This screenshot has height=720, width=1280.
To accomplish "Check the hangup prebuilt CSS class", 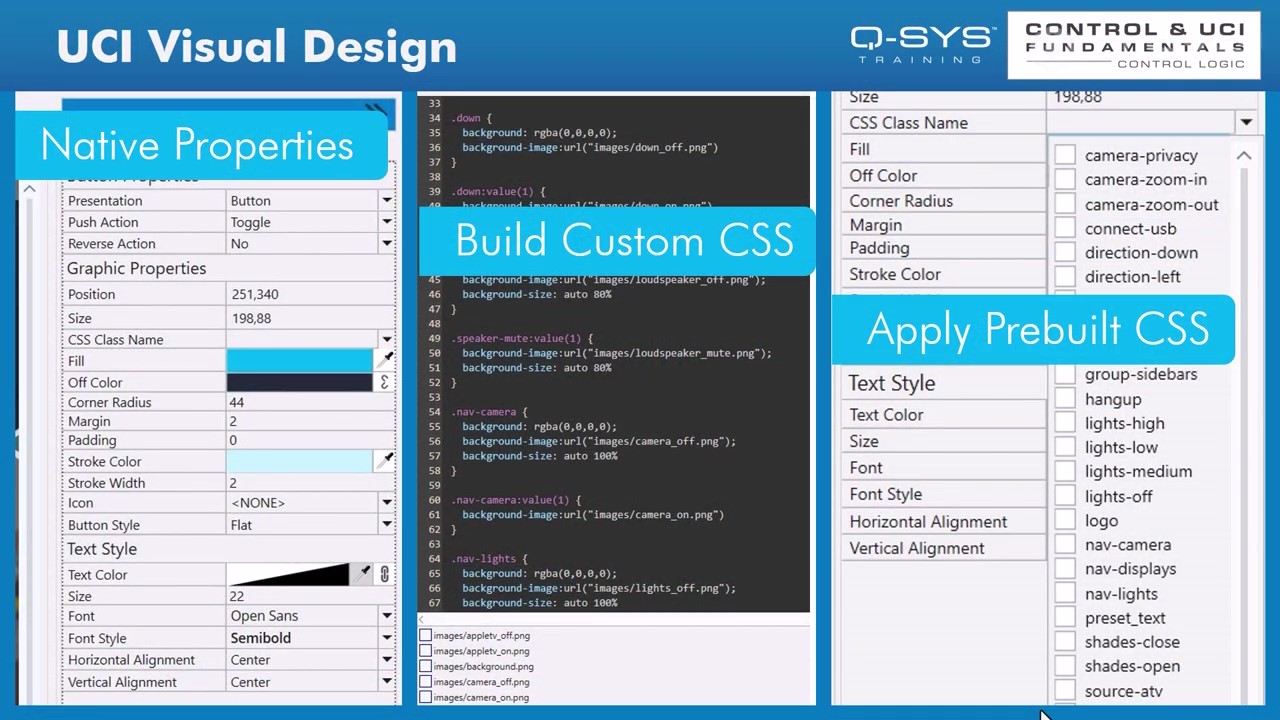I will tap(1065, 399).
